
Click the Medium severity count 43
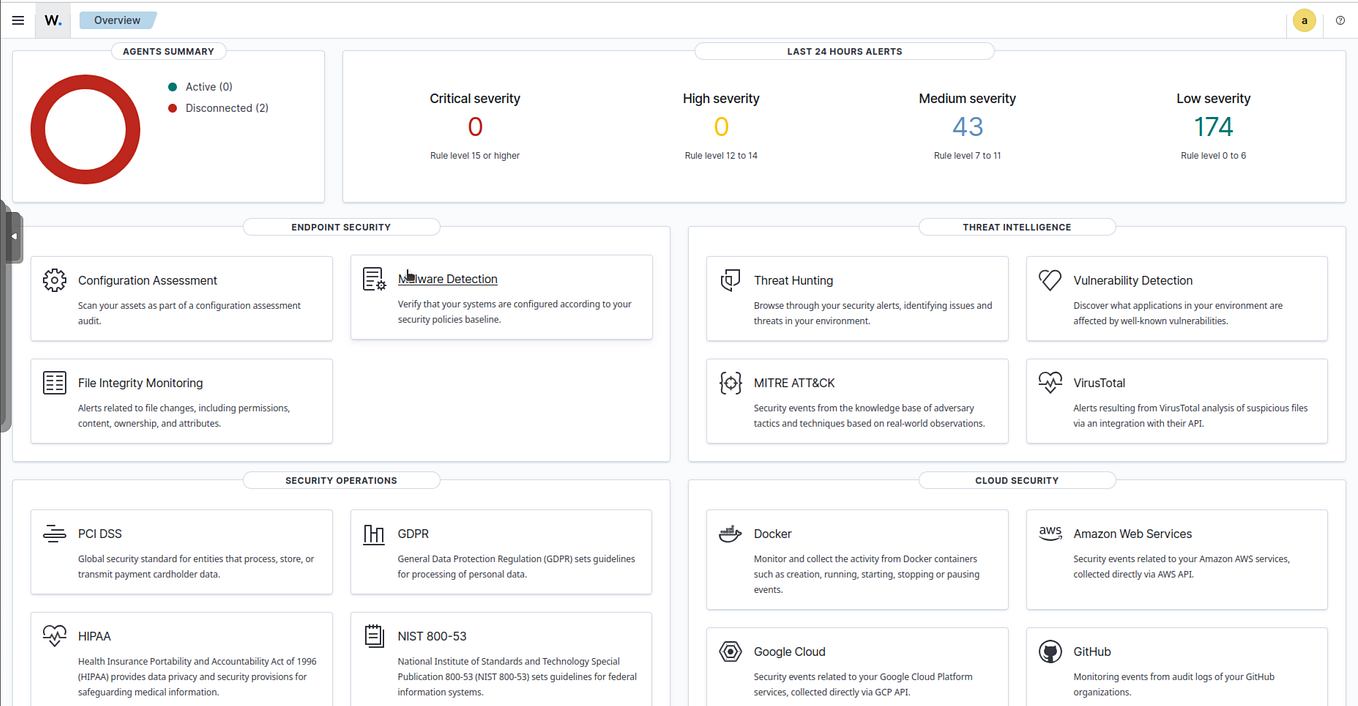click(x=967, y=126)
